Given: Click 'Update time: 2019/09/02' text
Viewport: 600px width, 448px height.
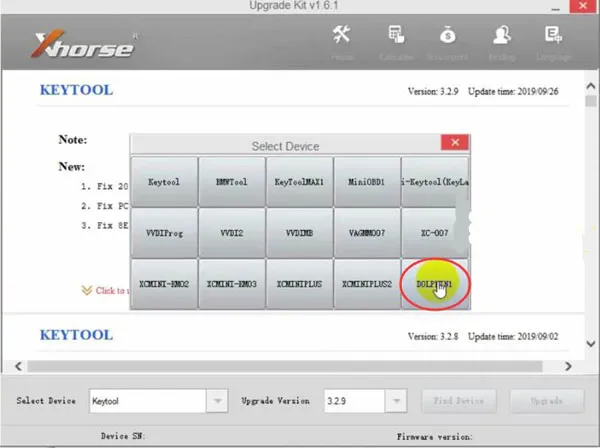Looking at the screenshot, I should [x=513, y=337].
